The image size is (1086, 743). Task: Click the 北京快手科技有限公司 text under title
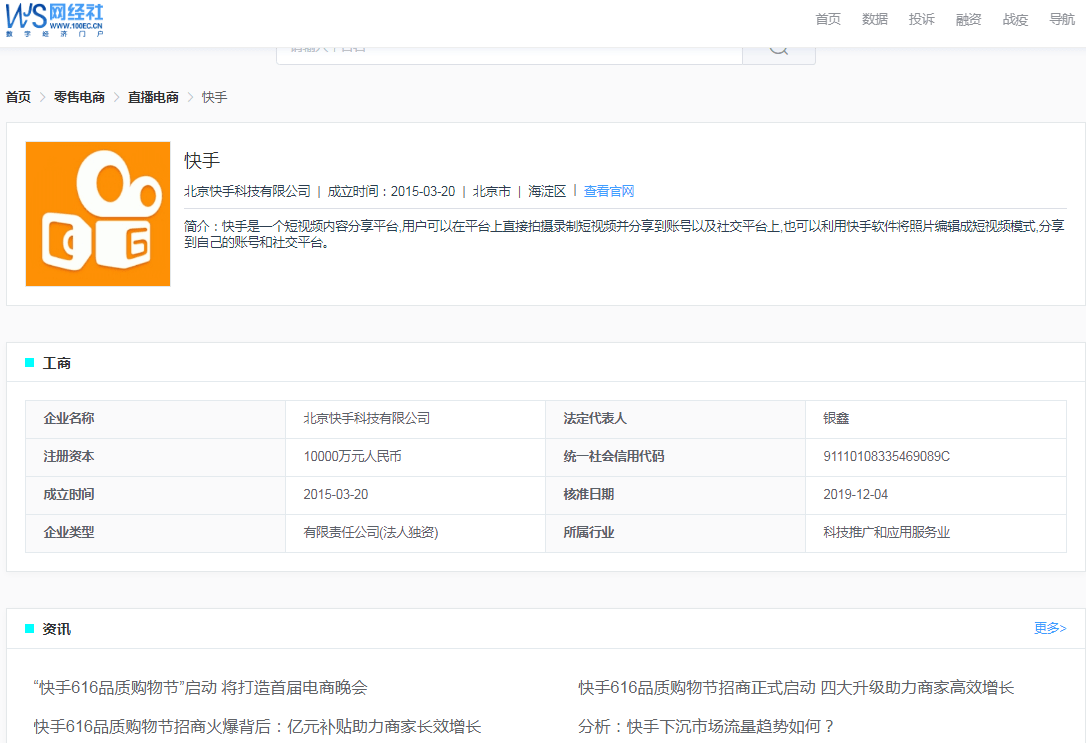(247, 191)
